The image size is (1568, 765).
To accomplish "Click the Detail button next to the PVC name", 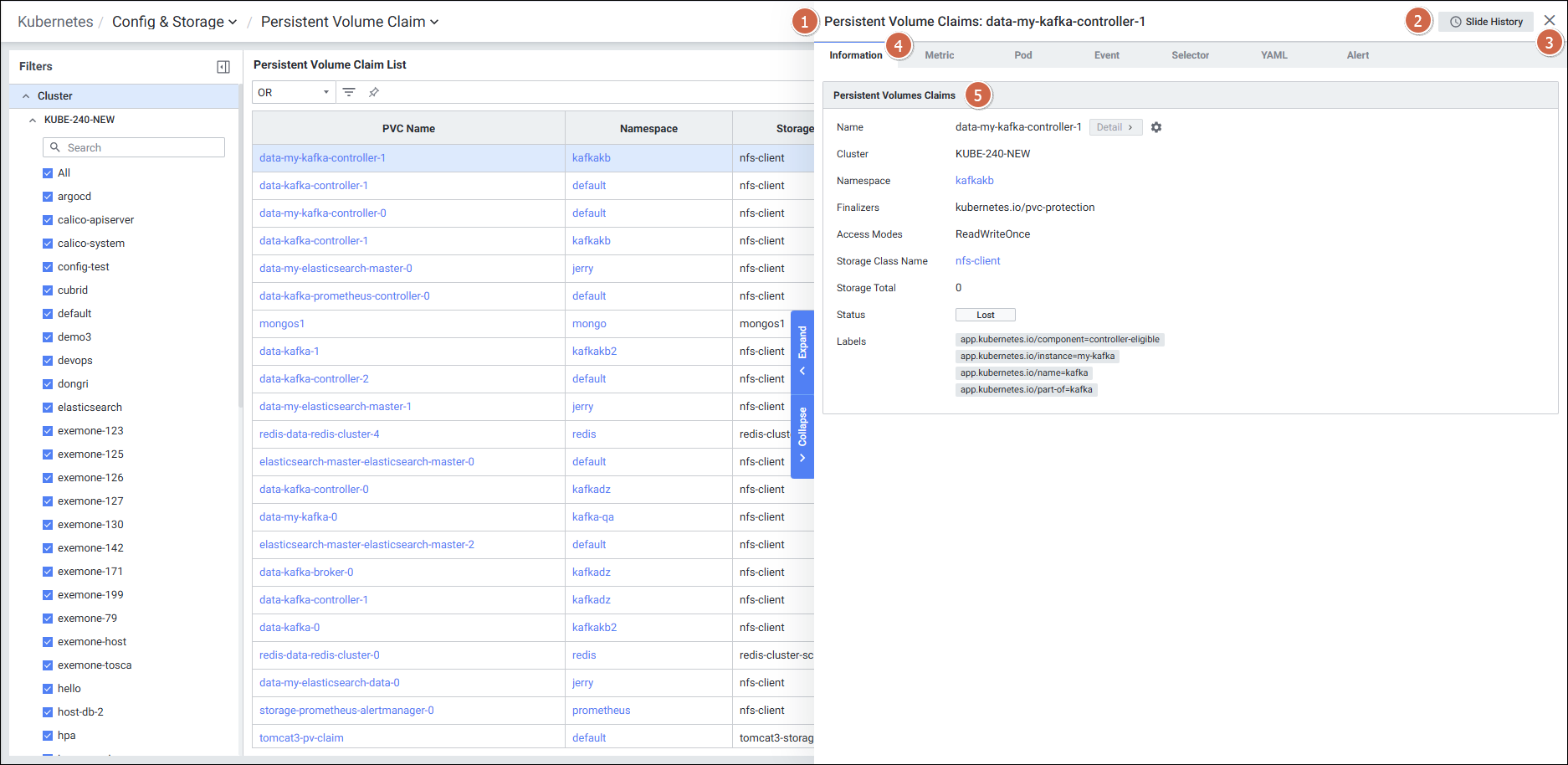I will (1115, 127).
